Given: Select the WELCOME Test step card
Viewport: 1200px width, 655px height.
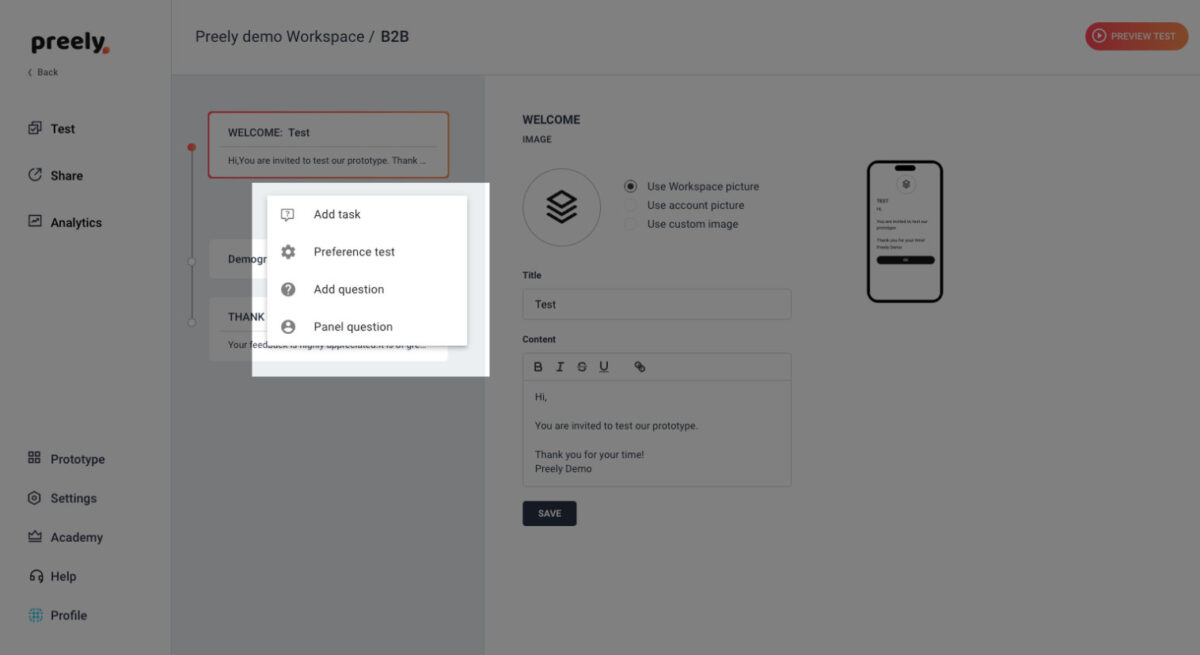Looking at the screenshot, I should (x=328, y=145).
